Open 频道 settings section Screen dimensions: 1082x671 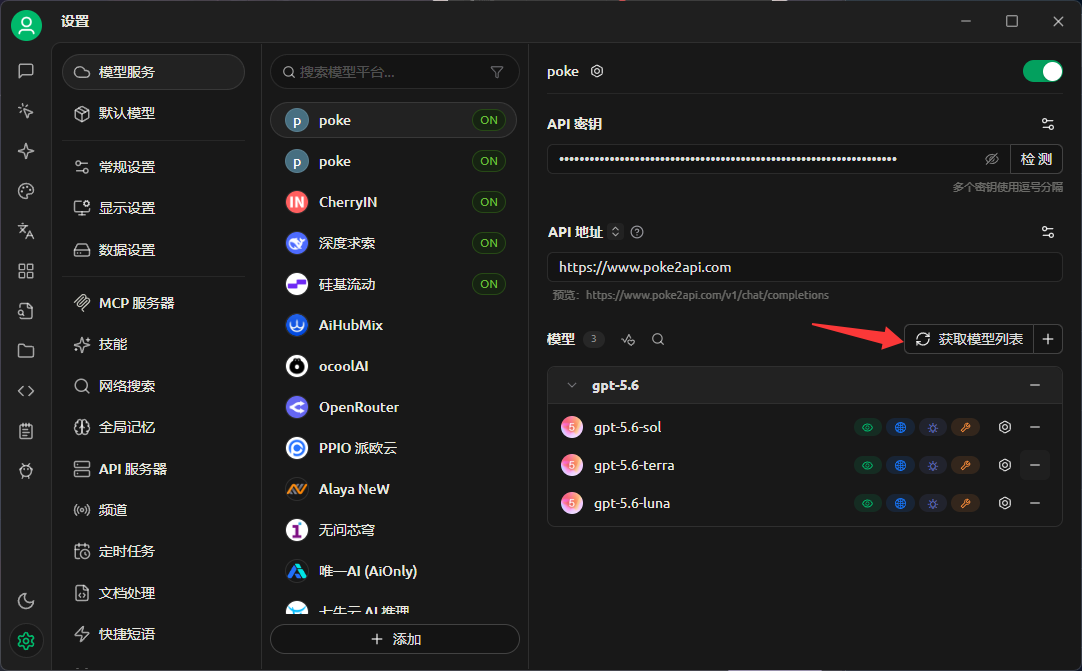click(153, 510)
